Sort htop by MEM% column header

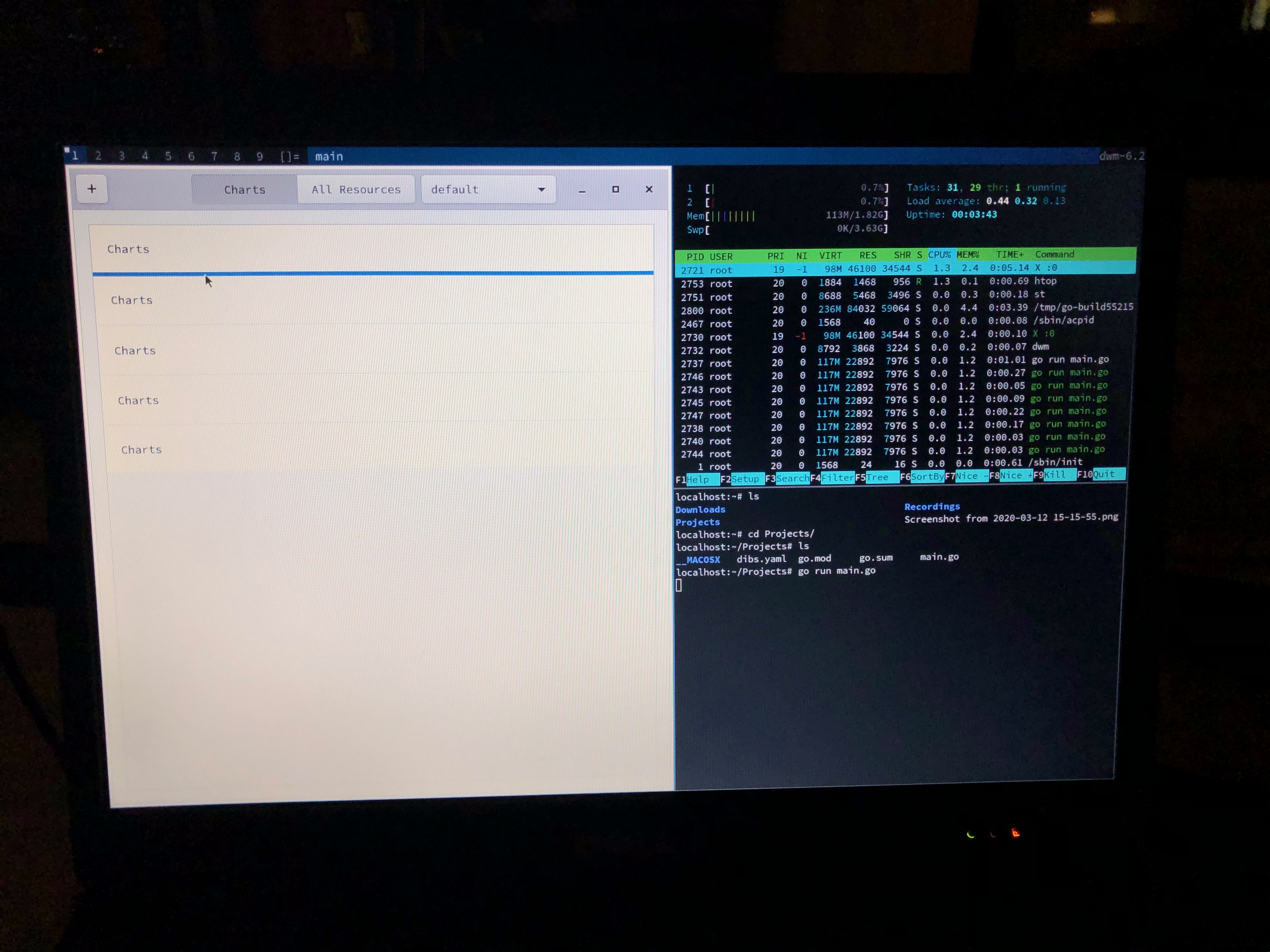(x=967, y=255)
